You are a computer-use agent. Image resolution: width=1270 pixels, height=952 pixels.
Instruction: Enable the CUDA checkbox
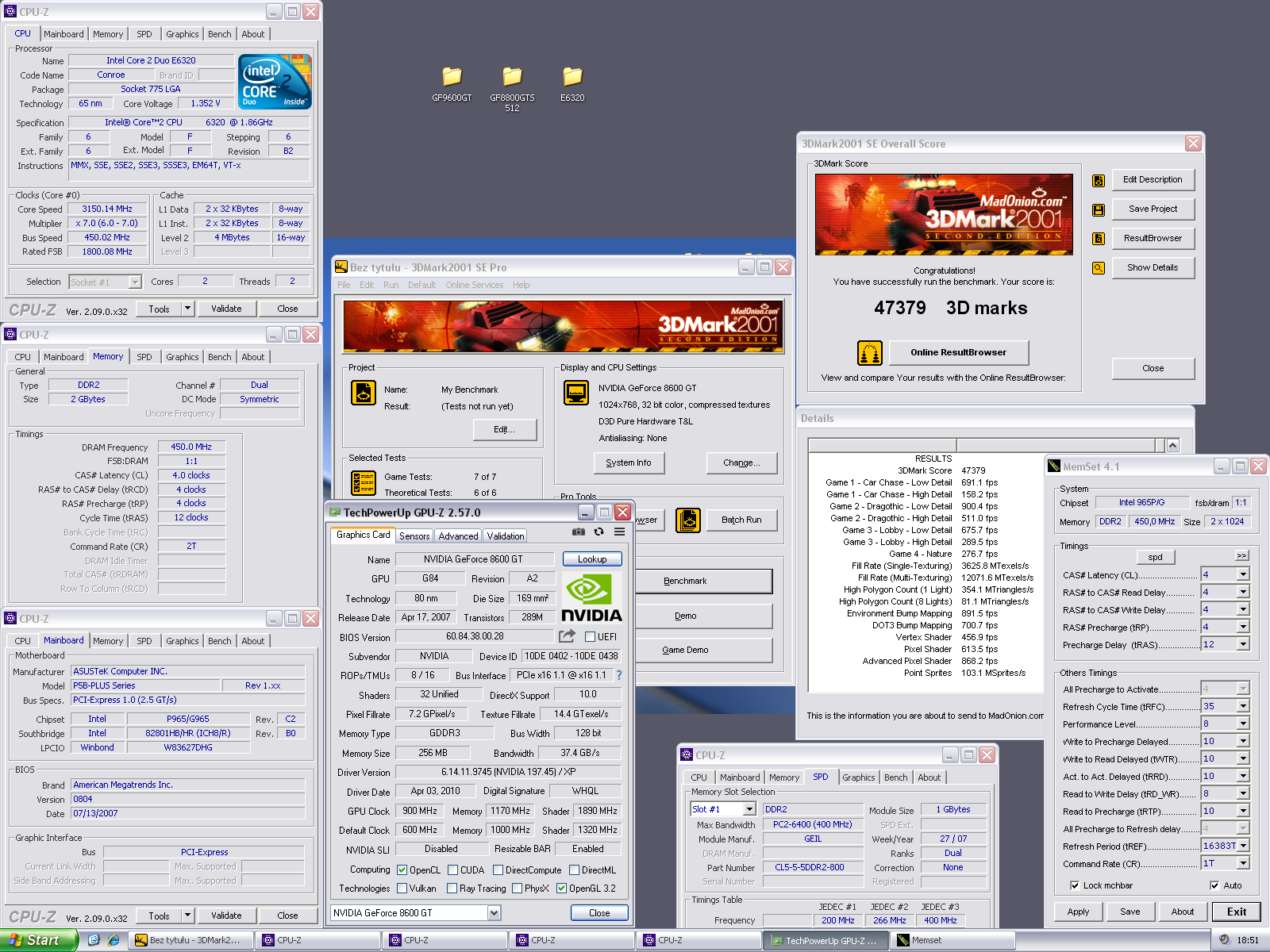coord(452,870)
